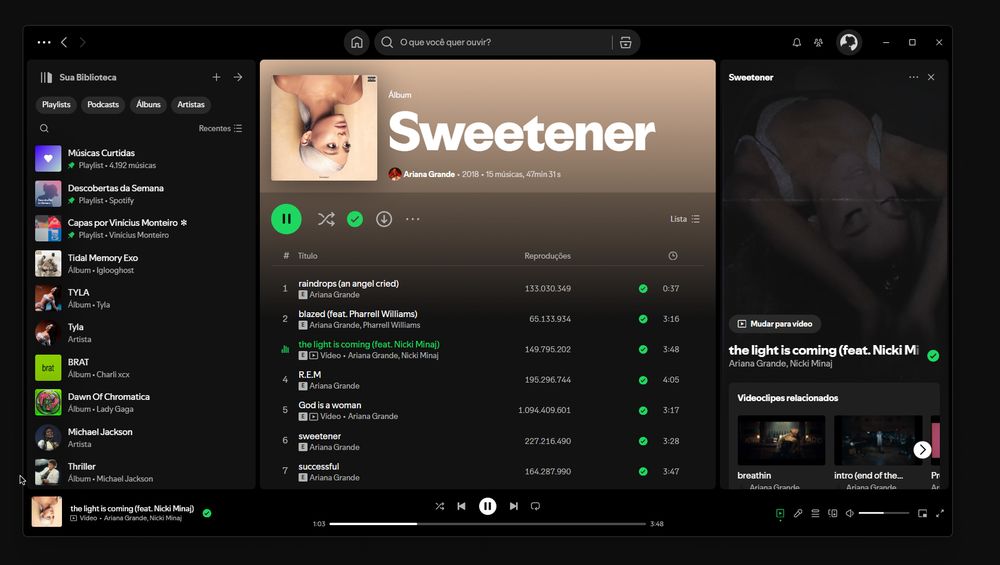The image size is (1000, 565).
Task: Show next related videoclips with the arrow
Action: [x=922, y=450]
